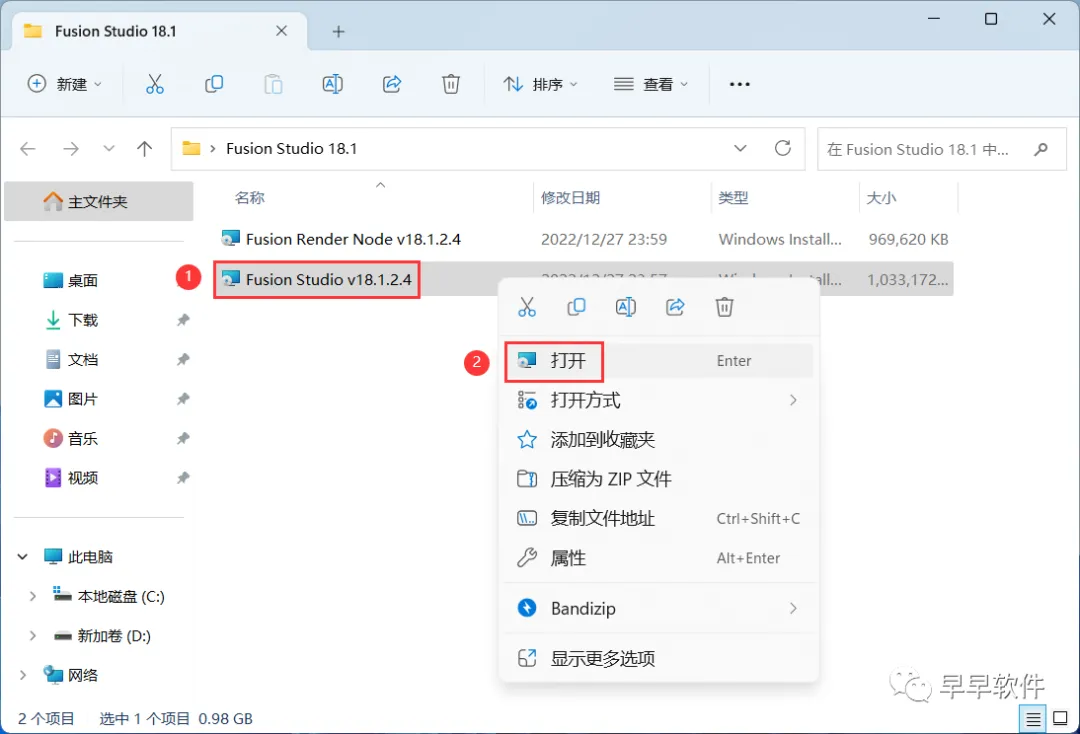Screen dimensions: 1080x734
Task: Unpin 图片 from quick access
Action: 183,399
